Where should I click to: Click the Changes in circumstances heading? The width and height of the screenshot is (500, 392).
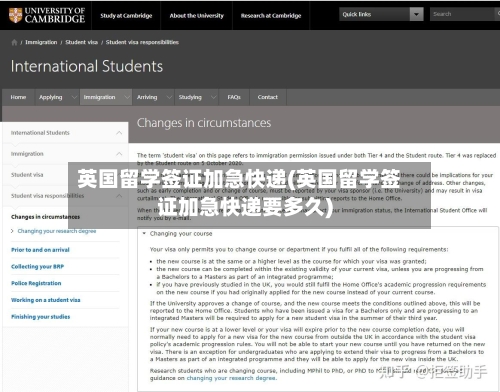pos(204,123)
